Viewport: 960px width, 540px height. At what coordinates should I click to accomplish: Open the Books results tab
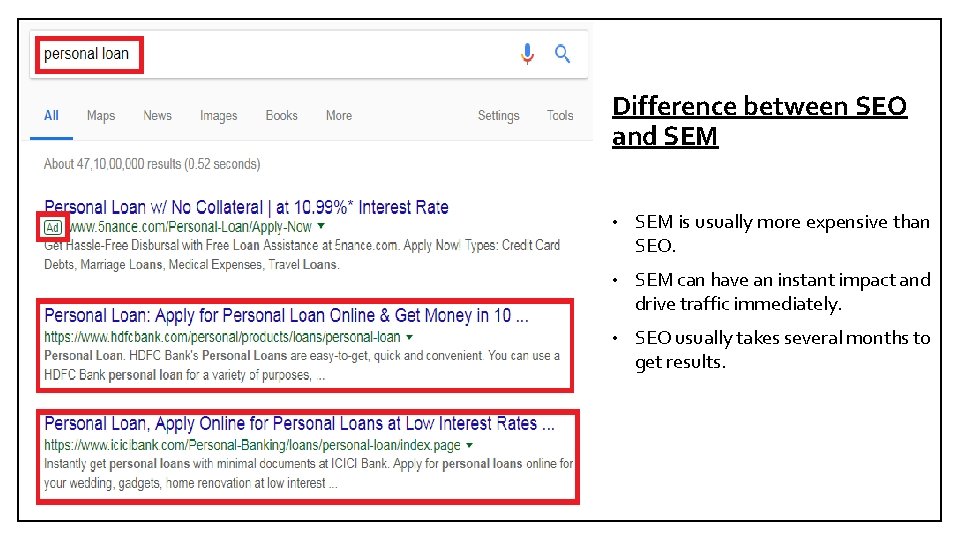point(281,115)
